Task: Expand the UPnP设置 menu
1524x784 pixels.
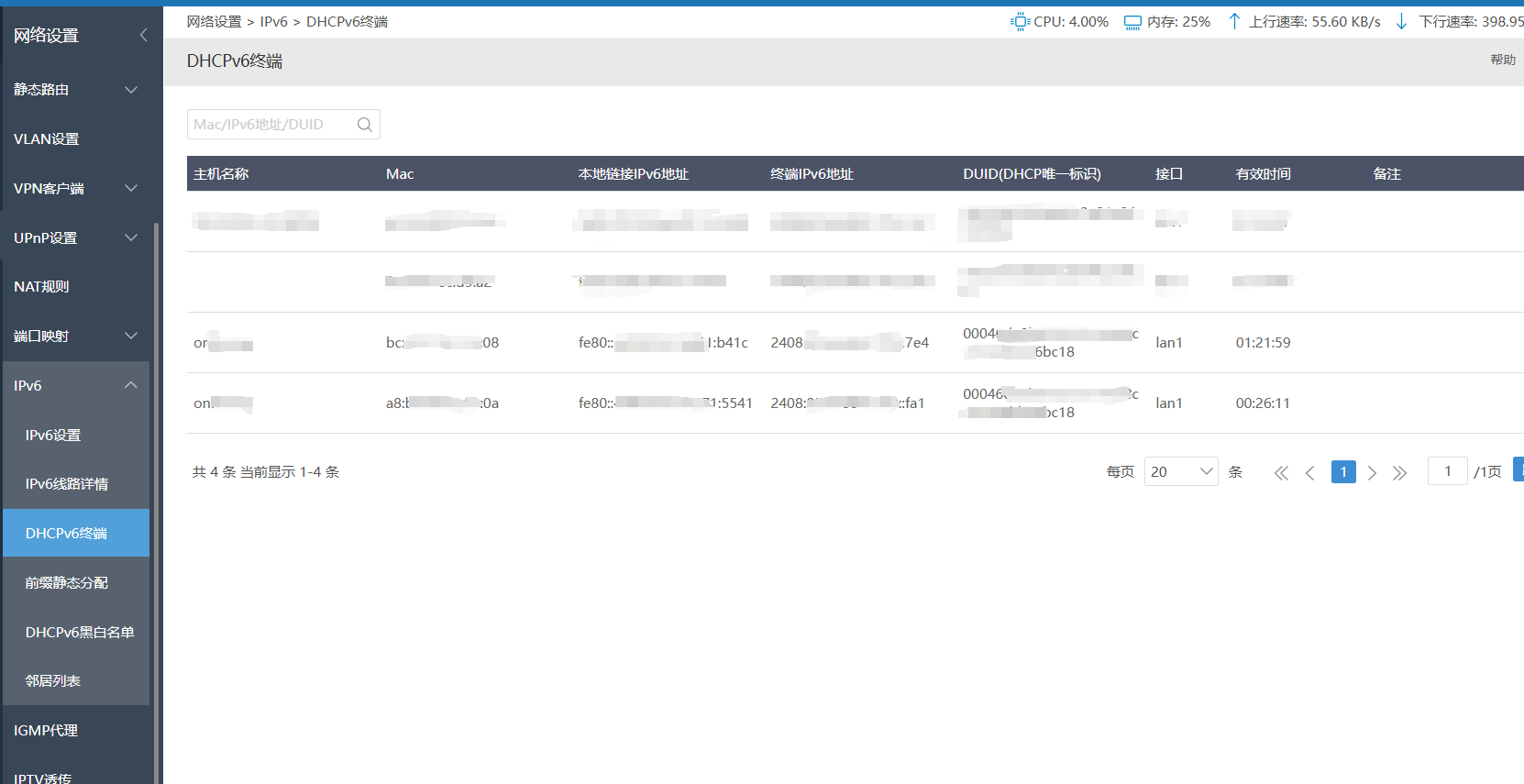Action: coord(131,237)
